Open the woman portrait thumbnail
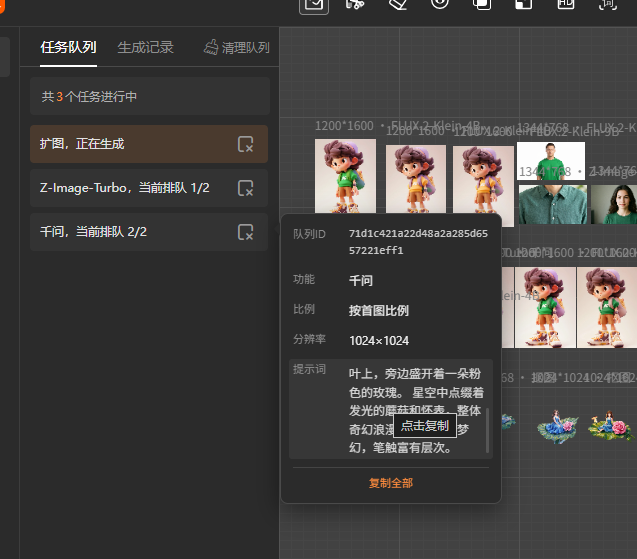Viewport: 637px width, 559px height. point(614,204)
